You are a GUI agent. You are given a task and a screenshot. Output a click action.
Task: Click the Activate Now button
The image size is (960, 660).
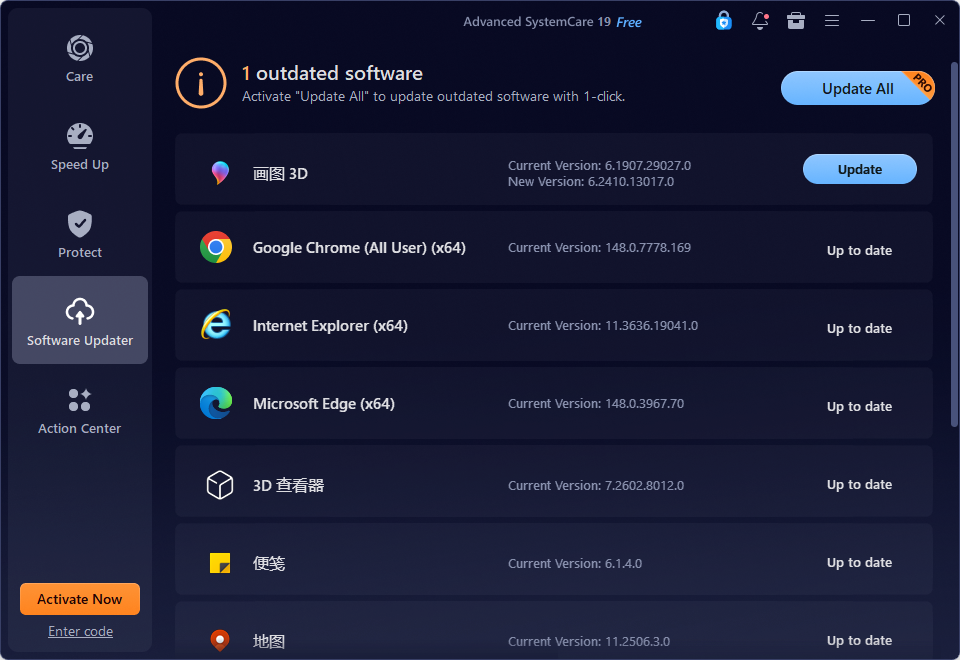tap(80, 599)
